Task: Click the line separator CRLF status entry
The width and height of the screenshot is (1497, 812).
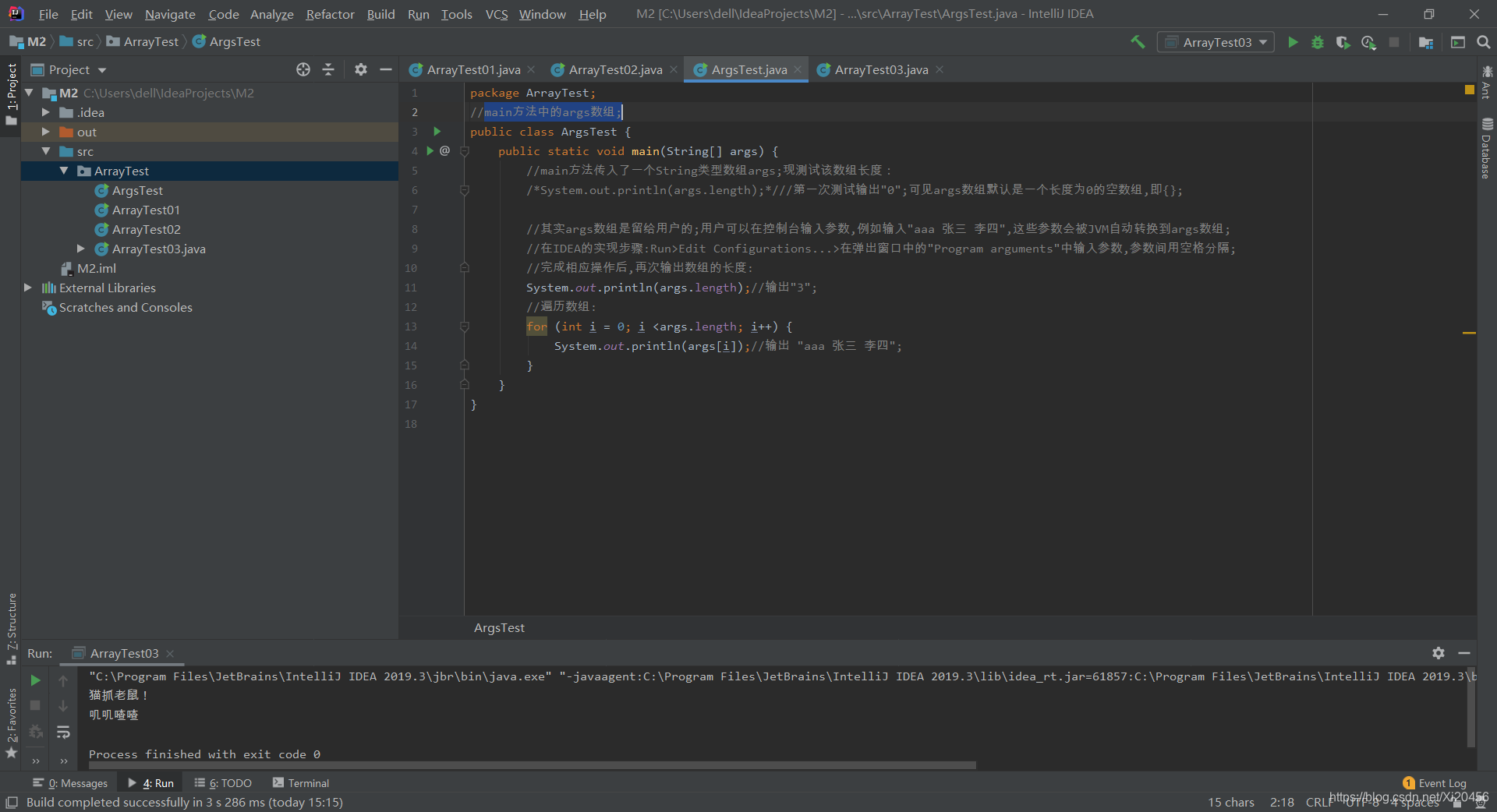Action: 1320,802
